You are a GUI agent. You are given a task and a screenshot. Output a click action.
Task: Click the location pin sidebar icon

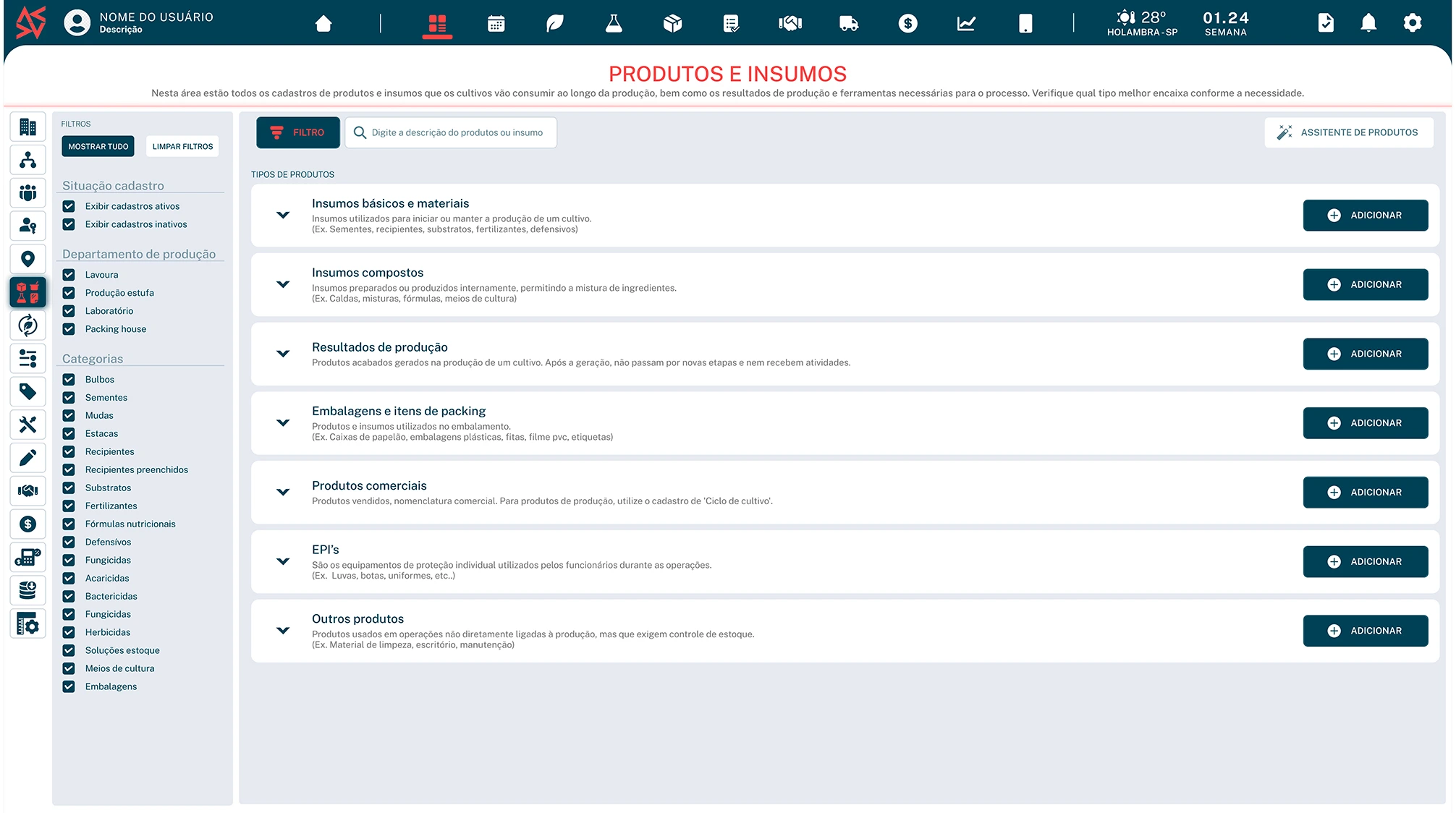coord(28,259)
